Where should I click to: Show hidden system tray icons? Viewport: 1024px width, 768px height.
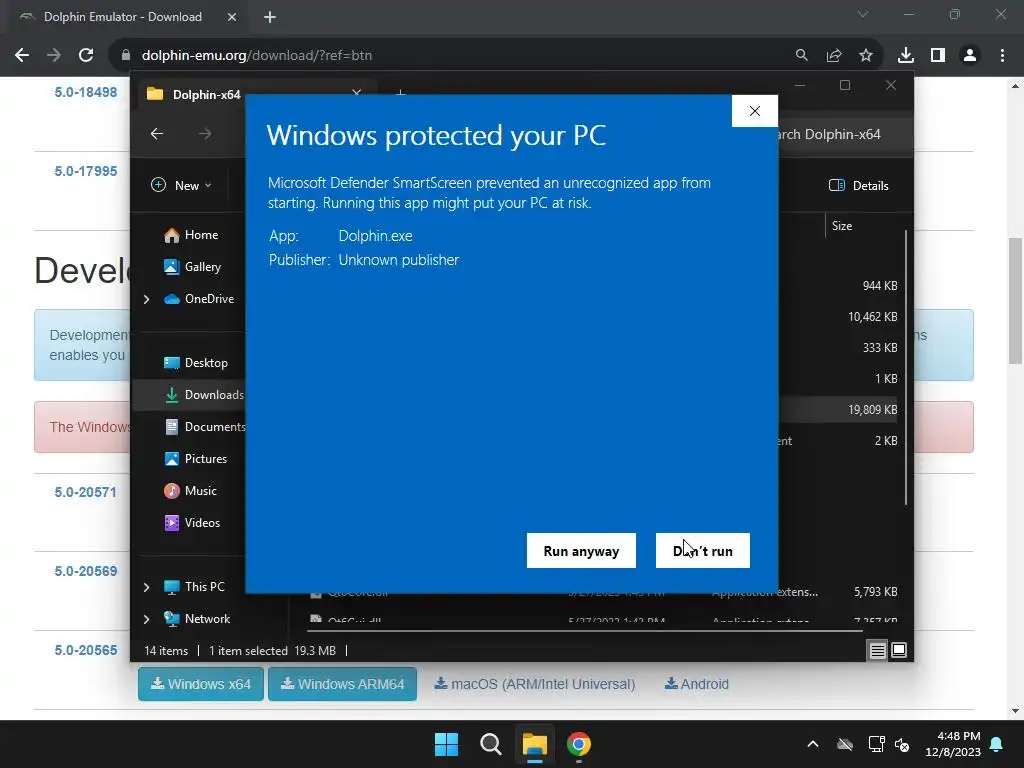coord(812,744)
